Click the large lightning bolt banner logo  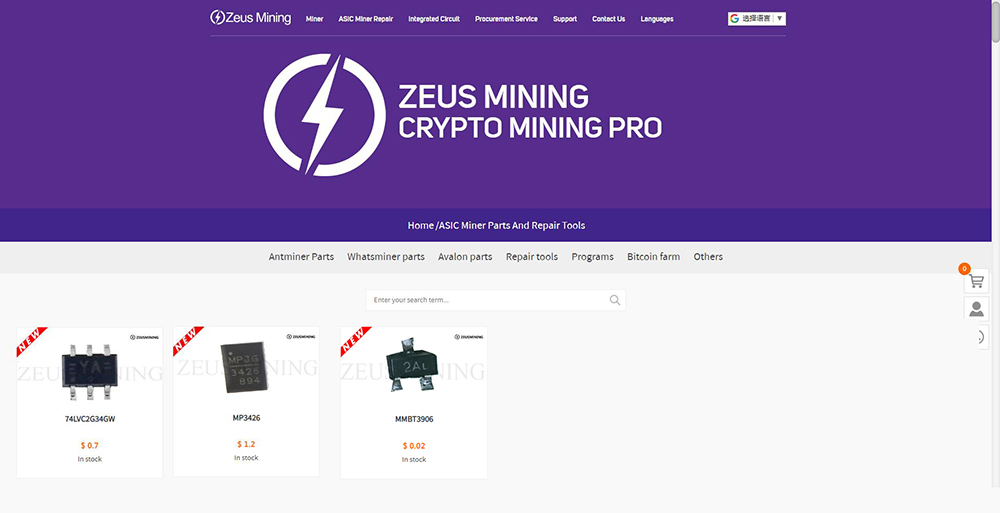point(325,114)
